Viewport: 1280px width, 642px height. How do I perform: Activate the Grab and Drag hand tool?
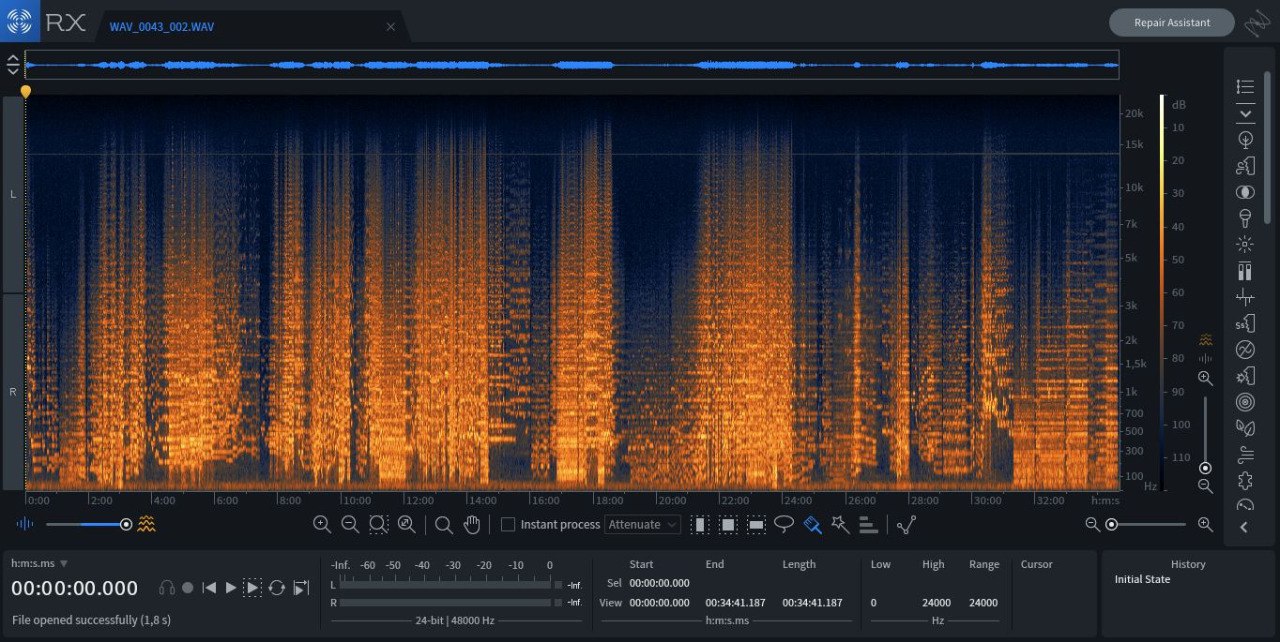click(x=472, y=524)
